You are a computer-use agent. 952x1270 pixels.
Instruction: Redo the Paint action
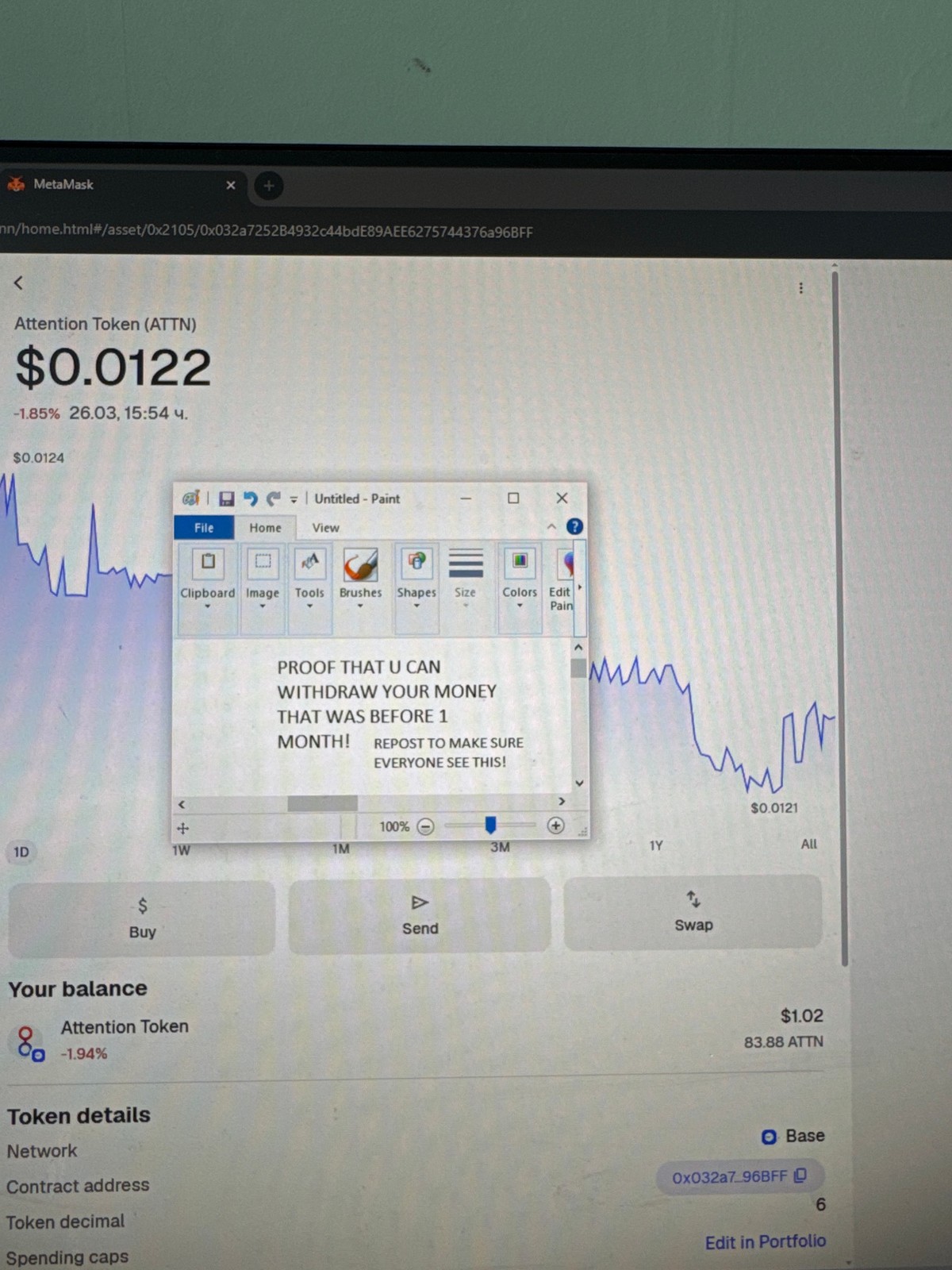tap(273, 498)
